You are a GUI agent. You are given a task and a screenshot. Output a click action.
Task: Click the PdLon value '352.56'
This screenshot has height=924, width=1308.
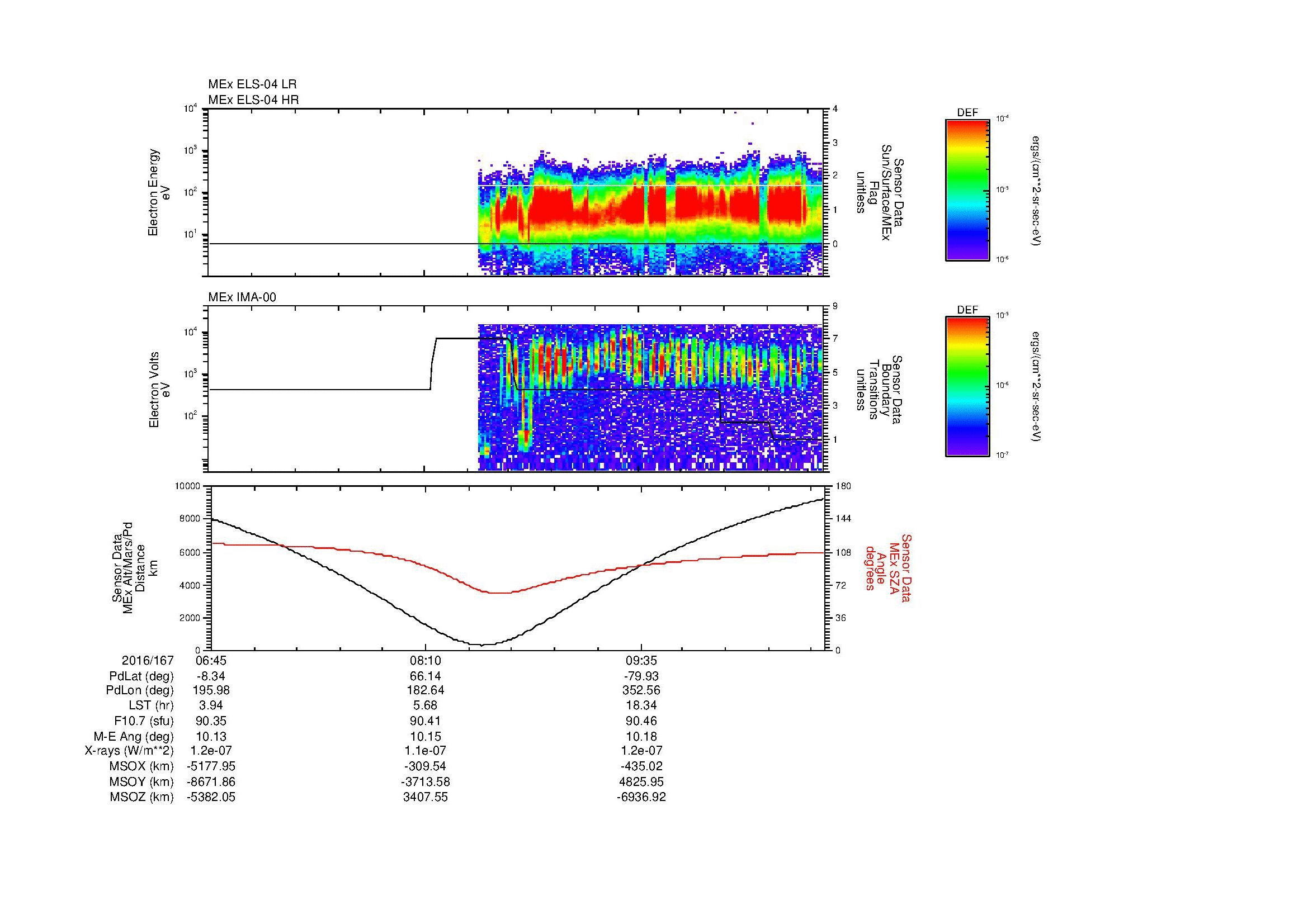coord(641,690)
